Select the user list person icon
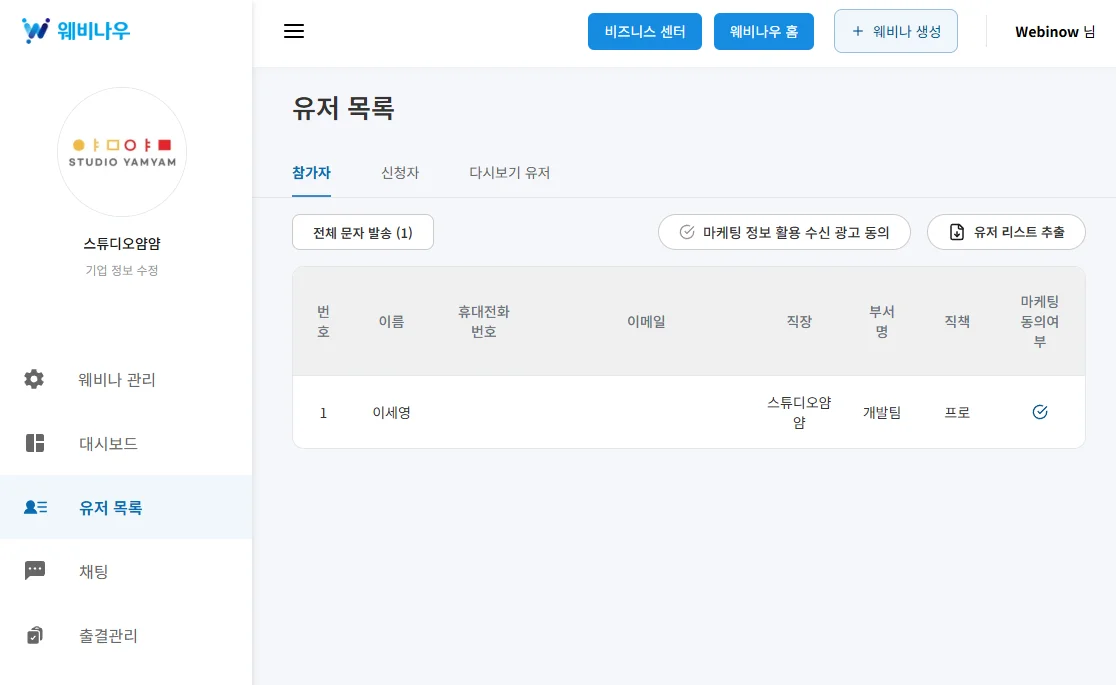Viewport: 1116px width, 685px height. click(x=35, y=508)
